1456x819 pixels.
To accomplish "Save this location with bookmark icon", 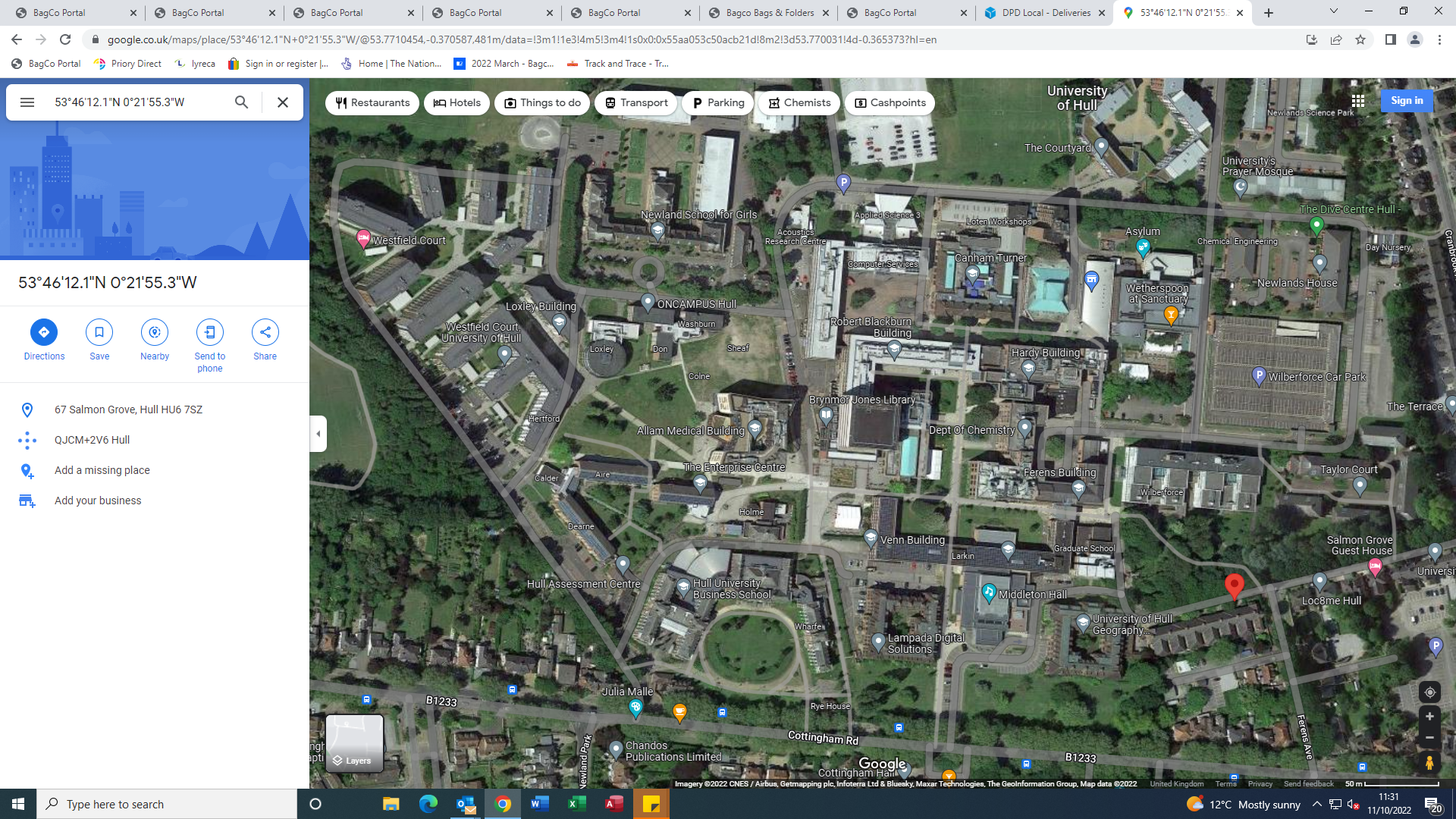I will pos(99,332).
